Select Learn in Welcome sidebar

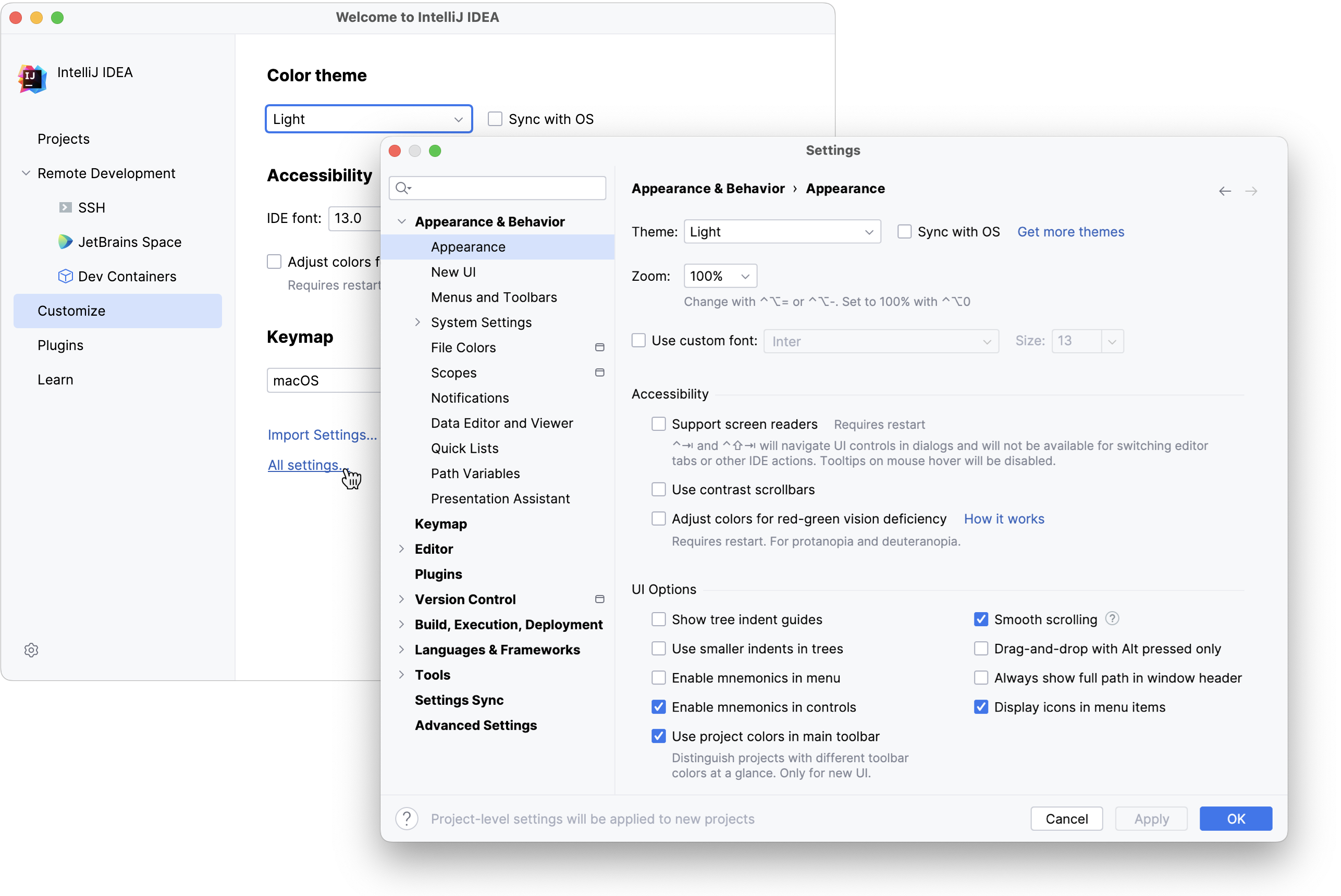coord(118,379)
